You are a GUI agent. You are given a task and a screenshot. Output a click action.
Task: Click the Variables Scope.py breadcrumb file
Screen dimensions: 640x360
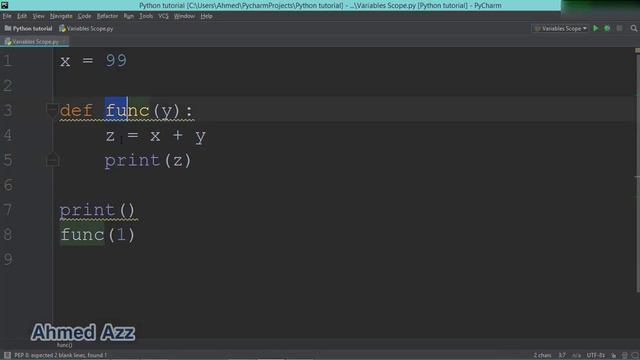tap(86, 29)
